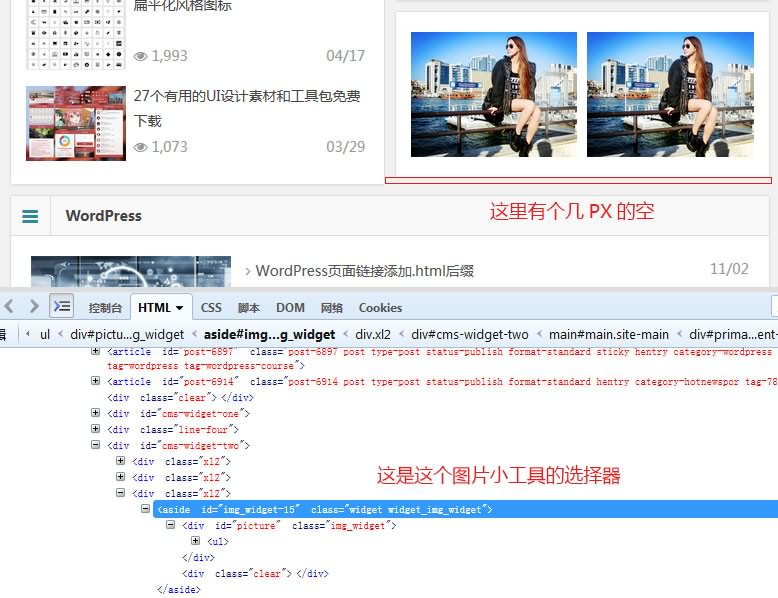Click the Firebug back arrow icon
Screen dimensions: 778x598
point(9,306)
